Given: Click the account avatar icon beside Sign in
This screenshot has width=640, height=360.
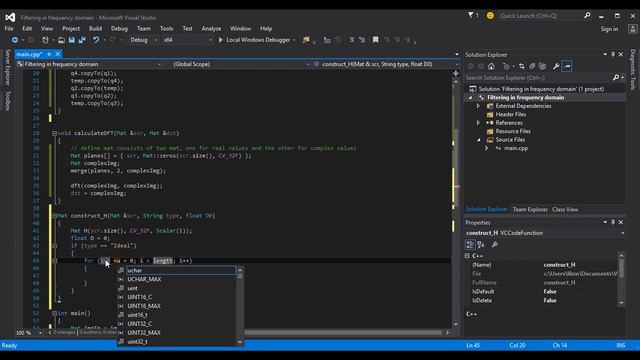Looking at the screenshot, I should [x=633, y=29].
